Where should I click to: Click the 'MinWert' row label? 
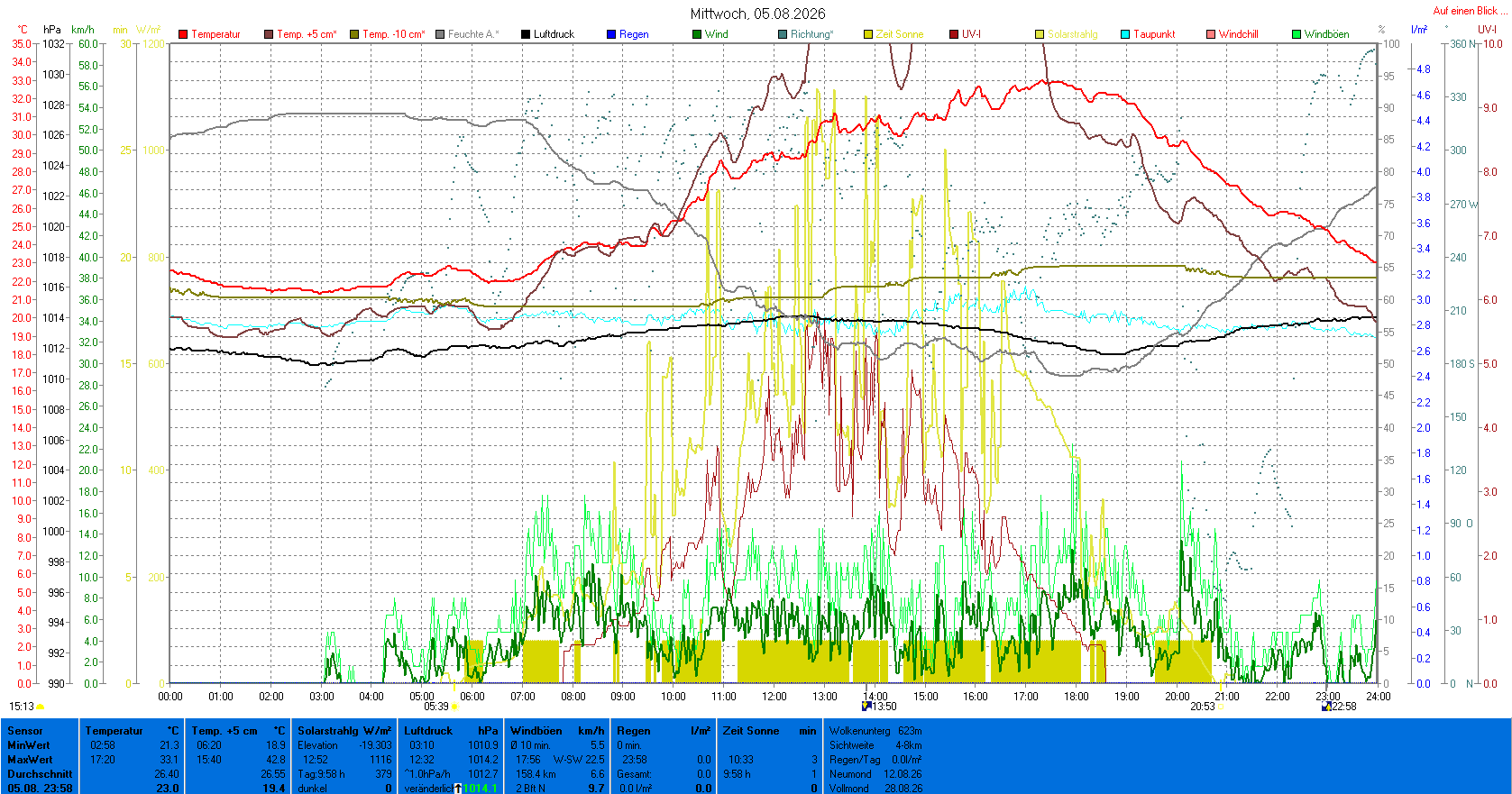point(29,745)
